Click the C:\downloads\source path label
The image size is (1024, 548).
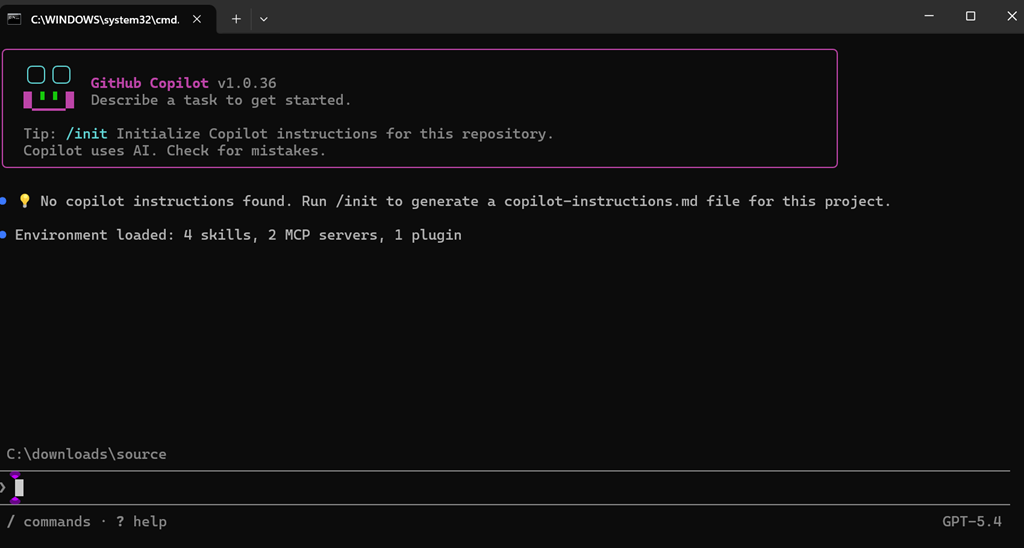coord(87,454)
